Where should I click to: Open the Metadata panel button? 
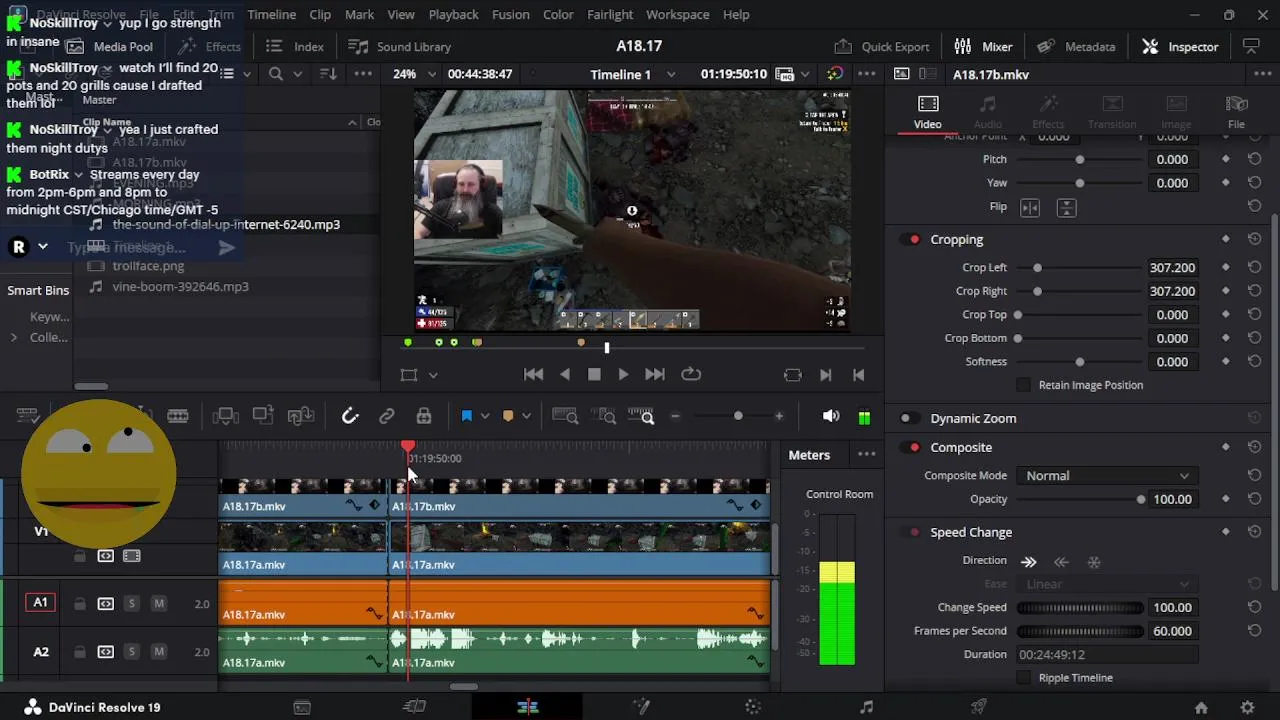[1076, 46]
